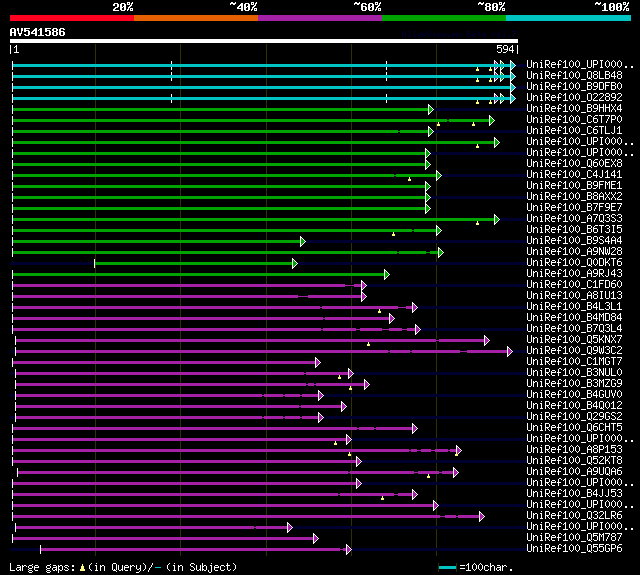
Task: Open hit UniRef100_C6T7P0
Action: point(574,120)
